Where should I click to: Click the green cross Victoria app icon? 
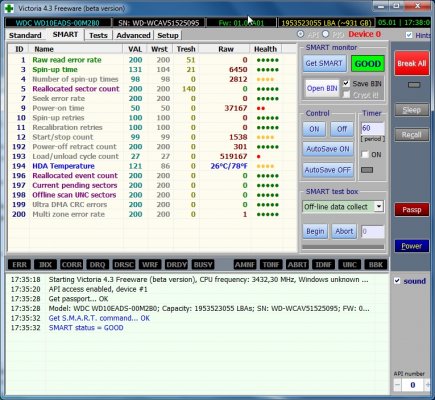[x=9, y=8]
